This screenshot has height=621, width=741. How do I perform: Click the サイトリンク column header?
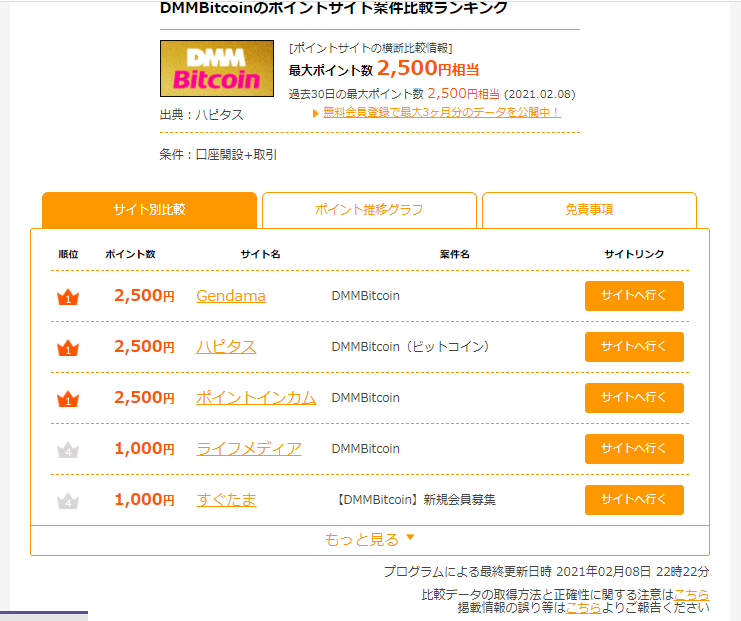[634, 254]
